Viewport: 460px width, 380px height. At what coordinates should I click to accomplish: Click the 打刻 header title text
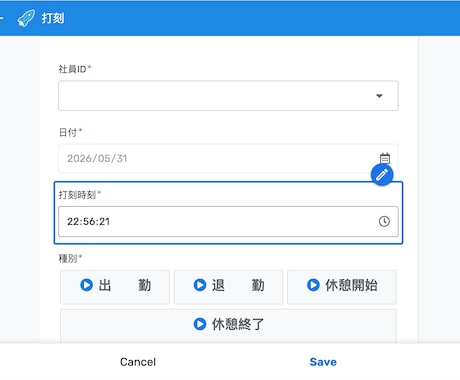53,18
